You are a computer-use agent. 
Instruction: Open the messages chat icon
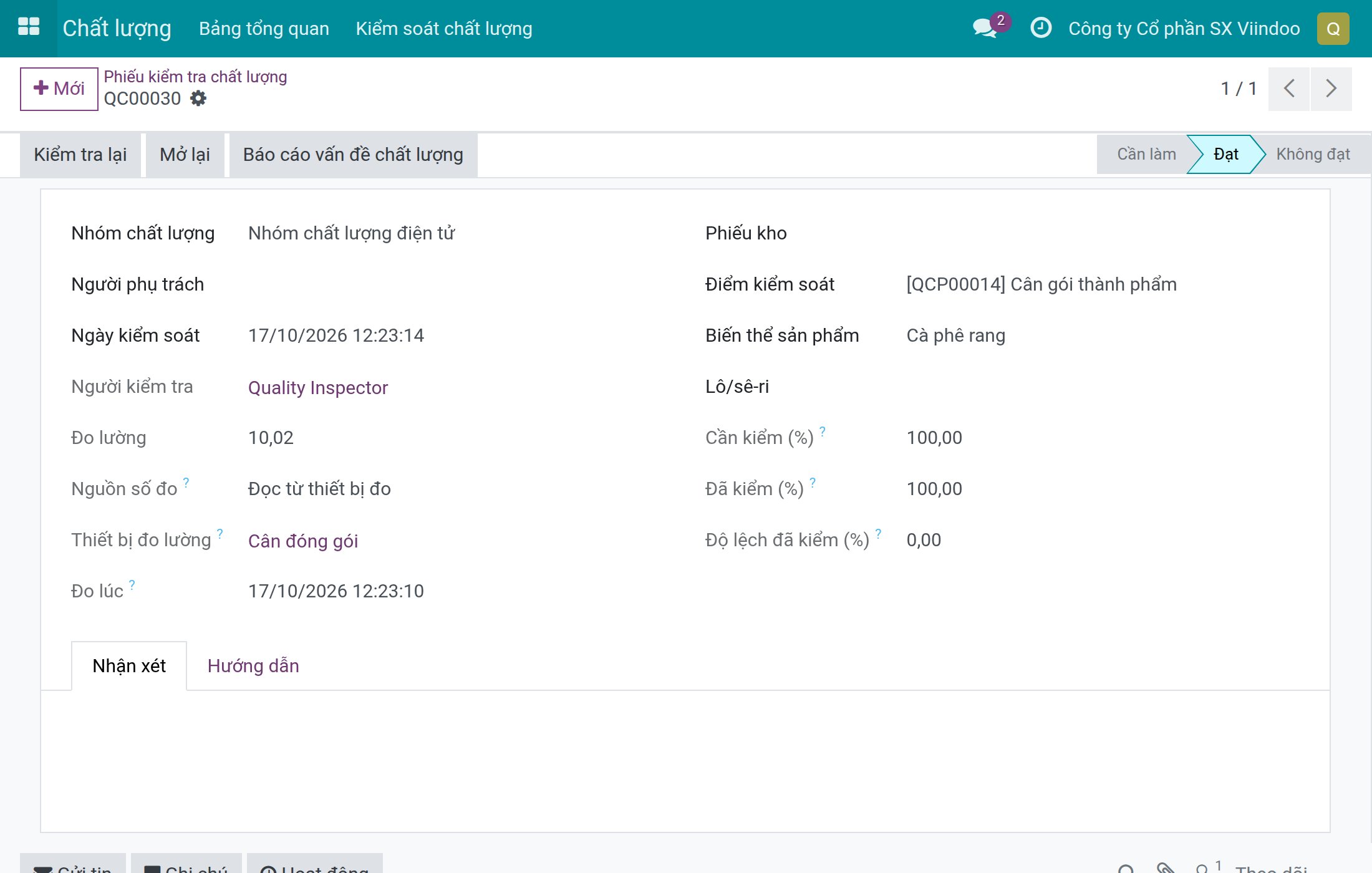point(985,28)
